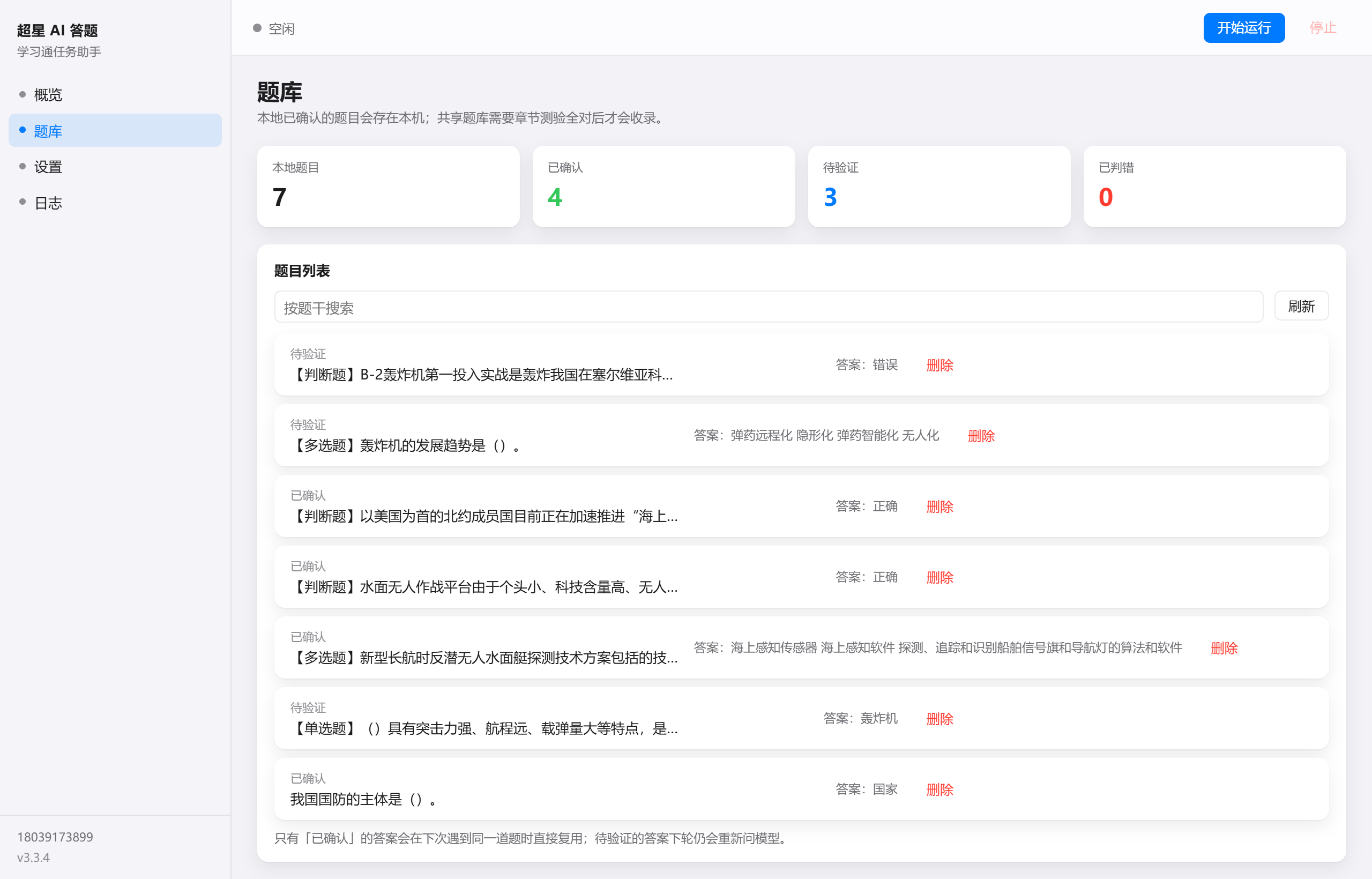Delete the 水面无人作战平台 question
This screenshot has height=879, width=1372.
(x=939, y=577)
